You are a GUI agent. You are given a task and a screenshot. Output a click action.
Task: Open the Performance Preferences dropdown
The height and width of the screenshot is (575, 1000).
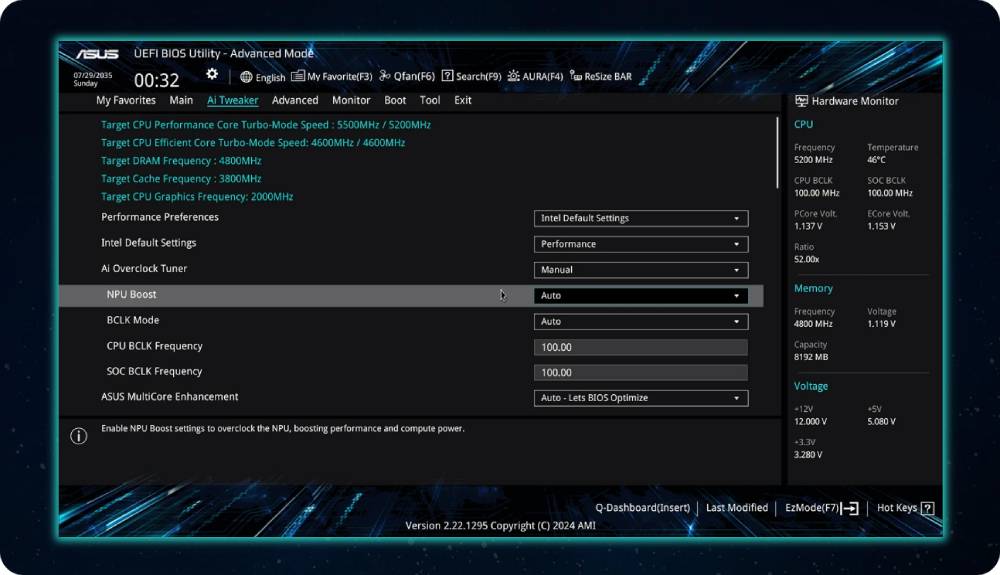641,218
